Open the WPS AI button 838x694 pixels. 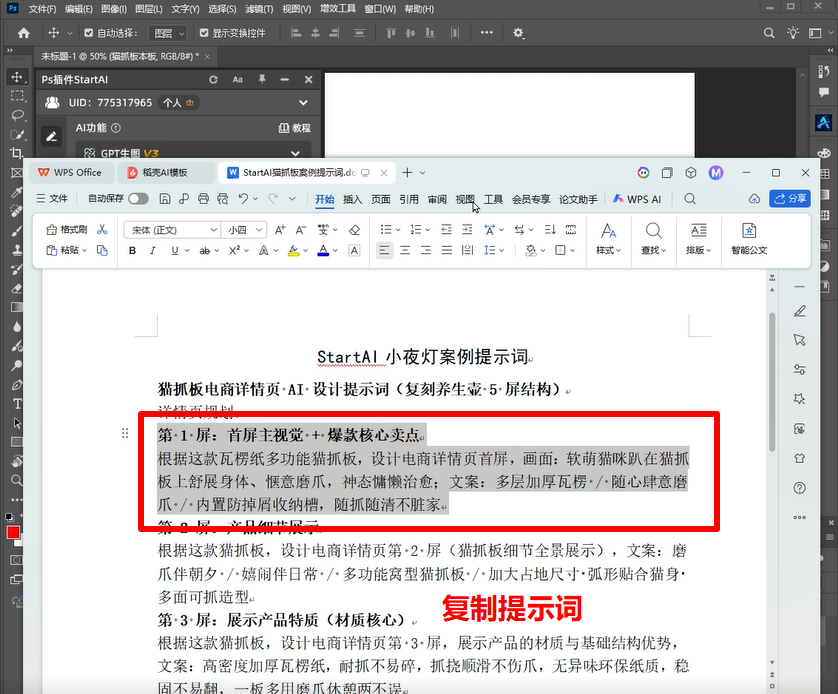637,199
